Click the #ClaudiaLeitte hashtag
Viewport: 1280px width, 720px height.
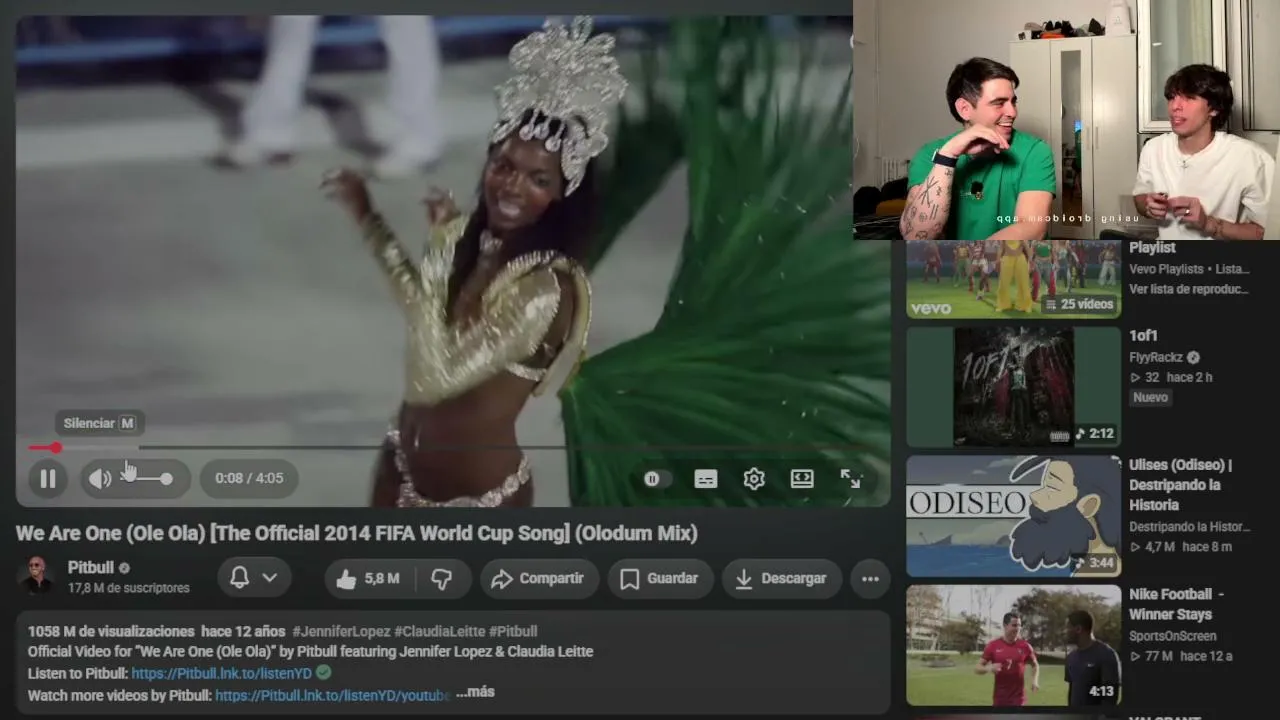point(439,631)
